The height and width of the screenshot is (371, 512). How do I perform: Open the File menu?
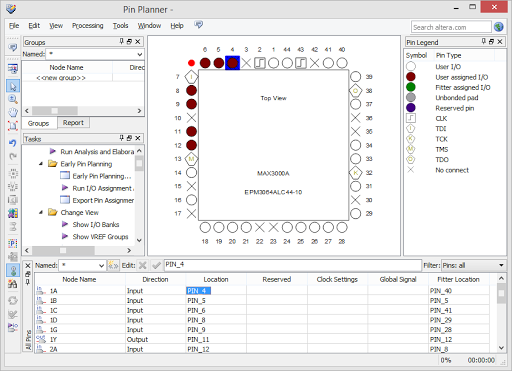pos(14,26)
